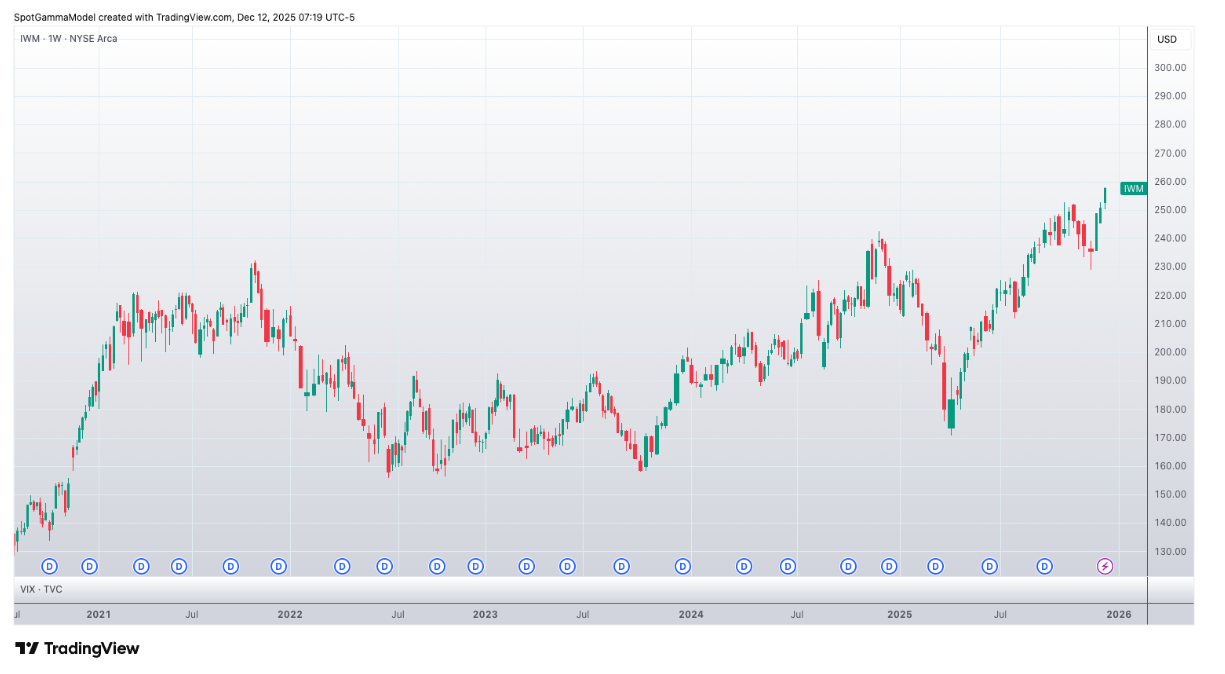1225x674 pixels.
Task: Click the dividend "D" marker below the 2021 label
Action: tap(89, 566)
